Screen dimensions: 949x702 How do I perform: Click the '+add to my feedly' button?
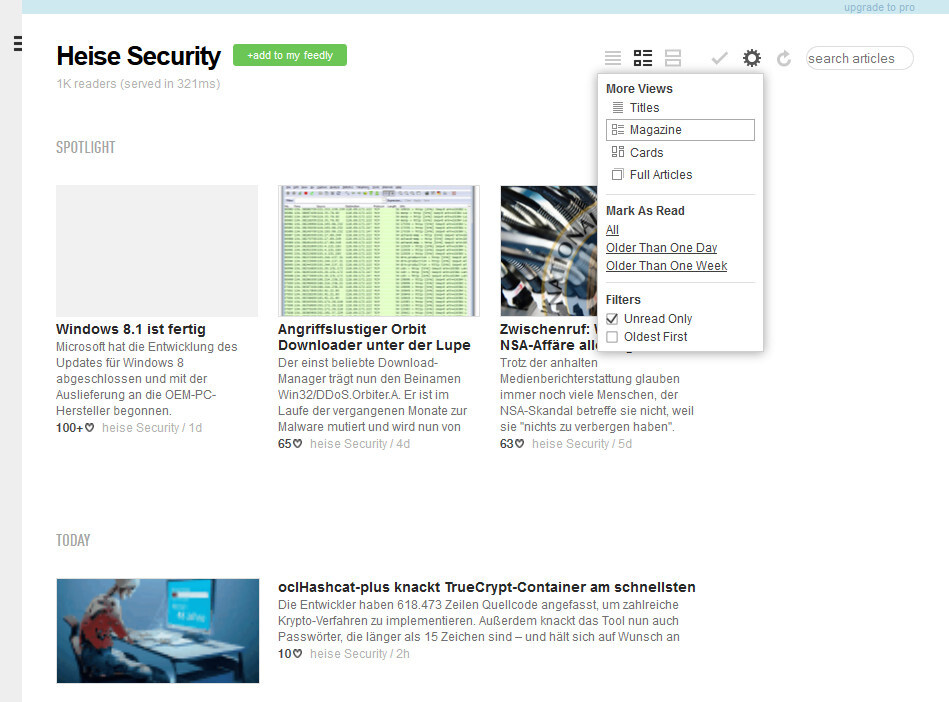(289, 55)
